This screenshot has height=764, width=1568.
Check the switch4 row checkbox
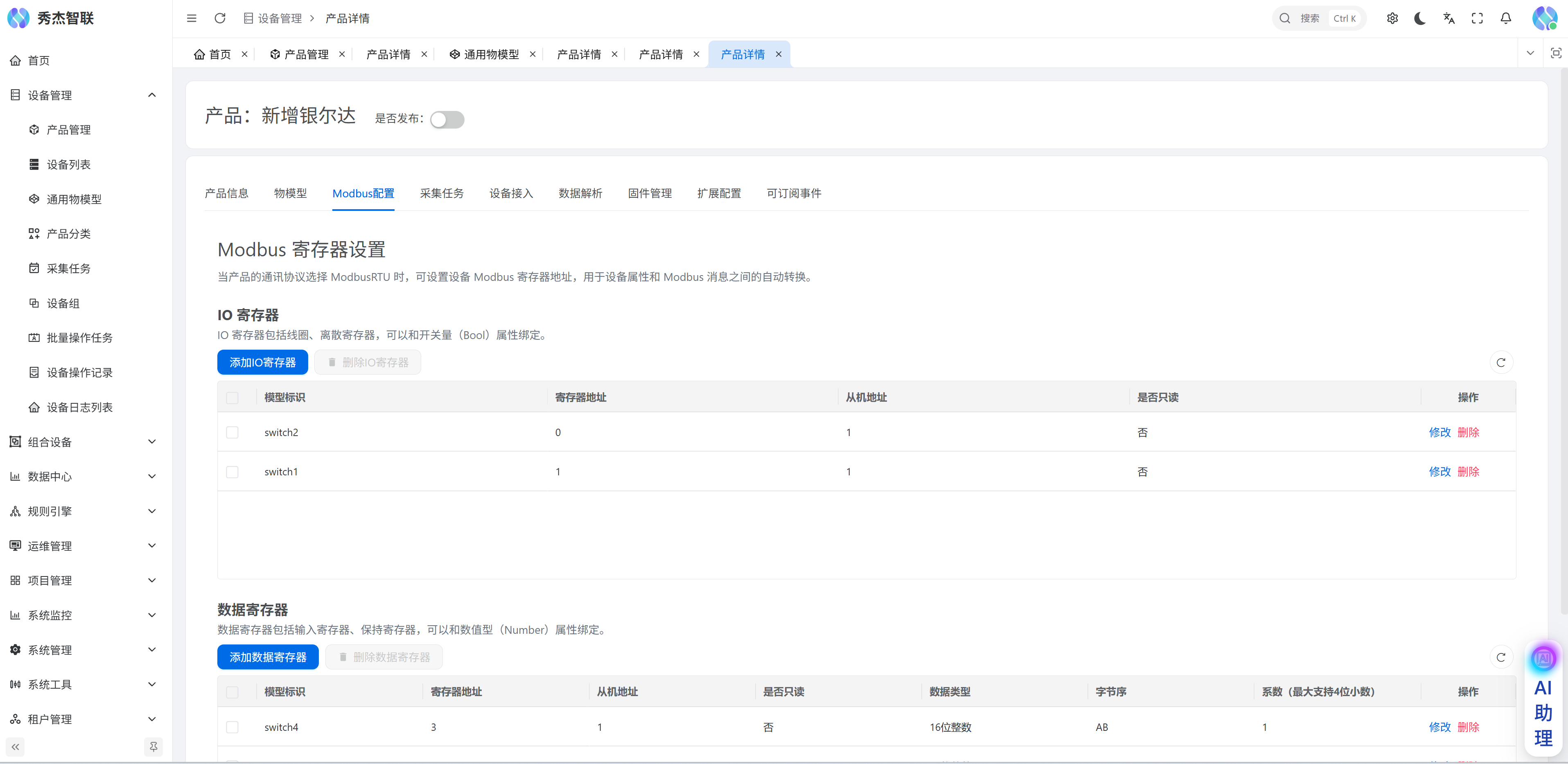click(232, 727)
